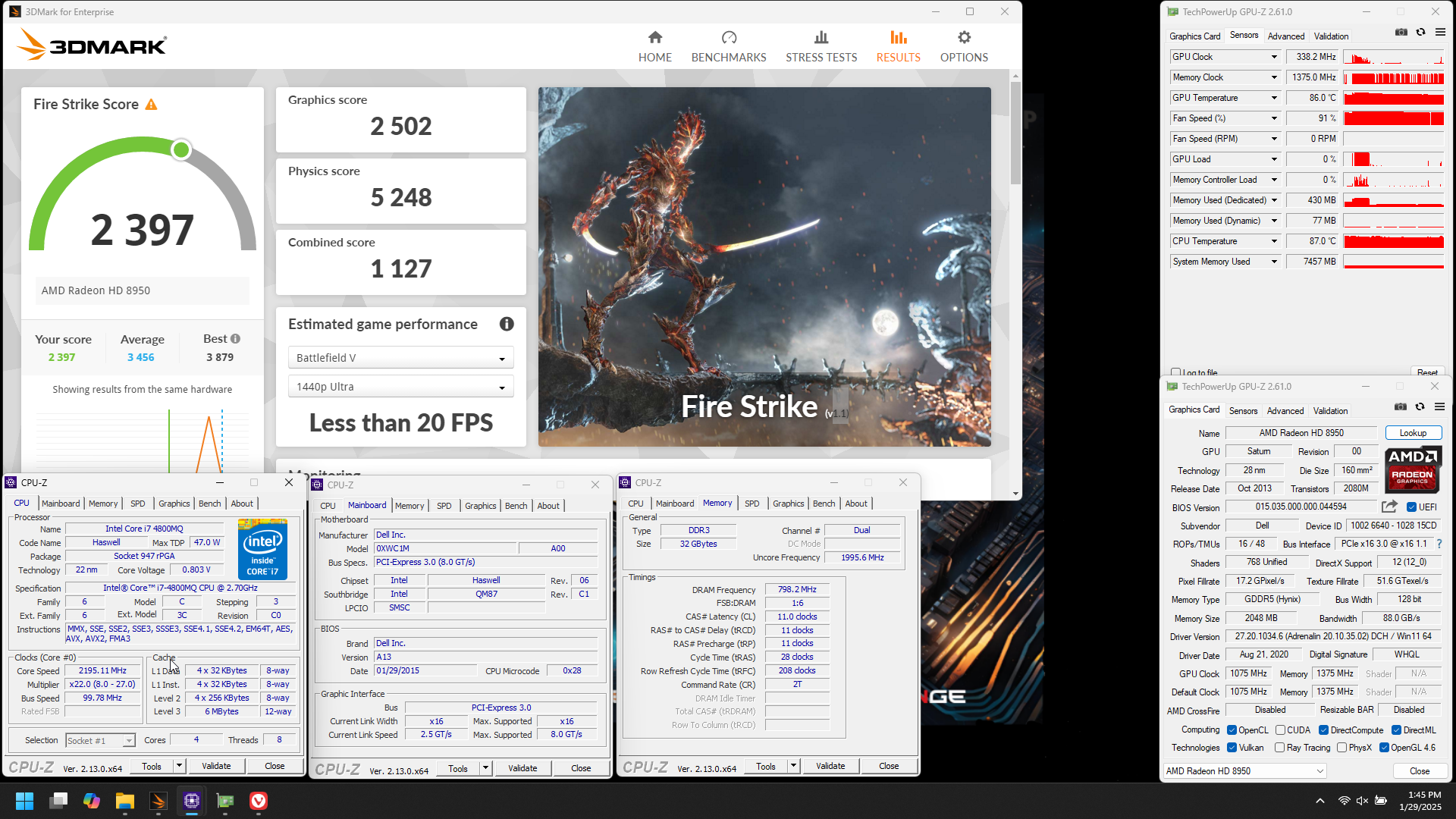This screenshot has height=819, width=1456.
Task: Open the Validation tab in GPU-Z Graphics Card window
Action: tap(1330, 411)
